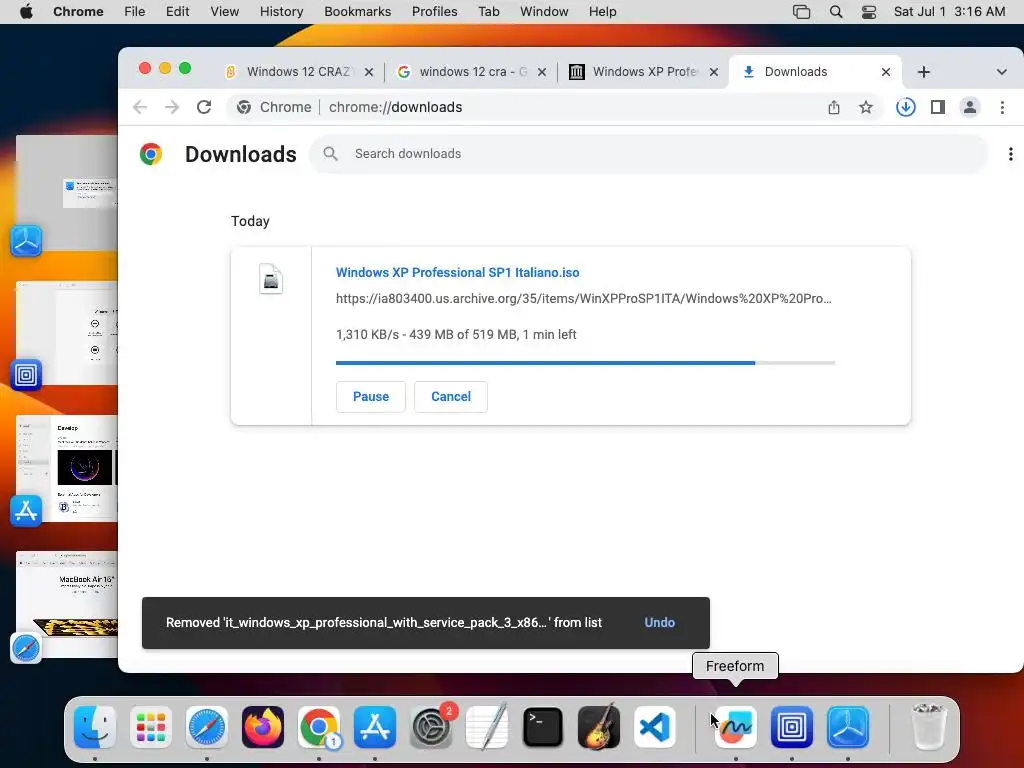1024x768 pixels.
Task: Focus the Search downloads field
Action: pyautogui.click(x=648, y=154)
